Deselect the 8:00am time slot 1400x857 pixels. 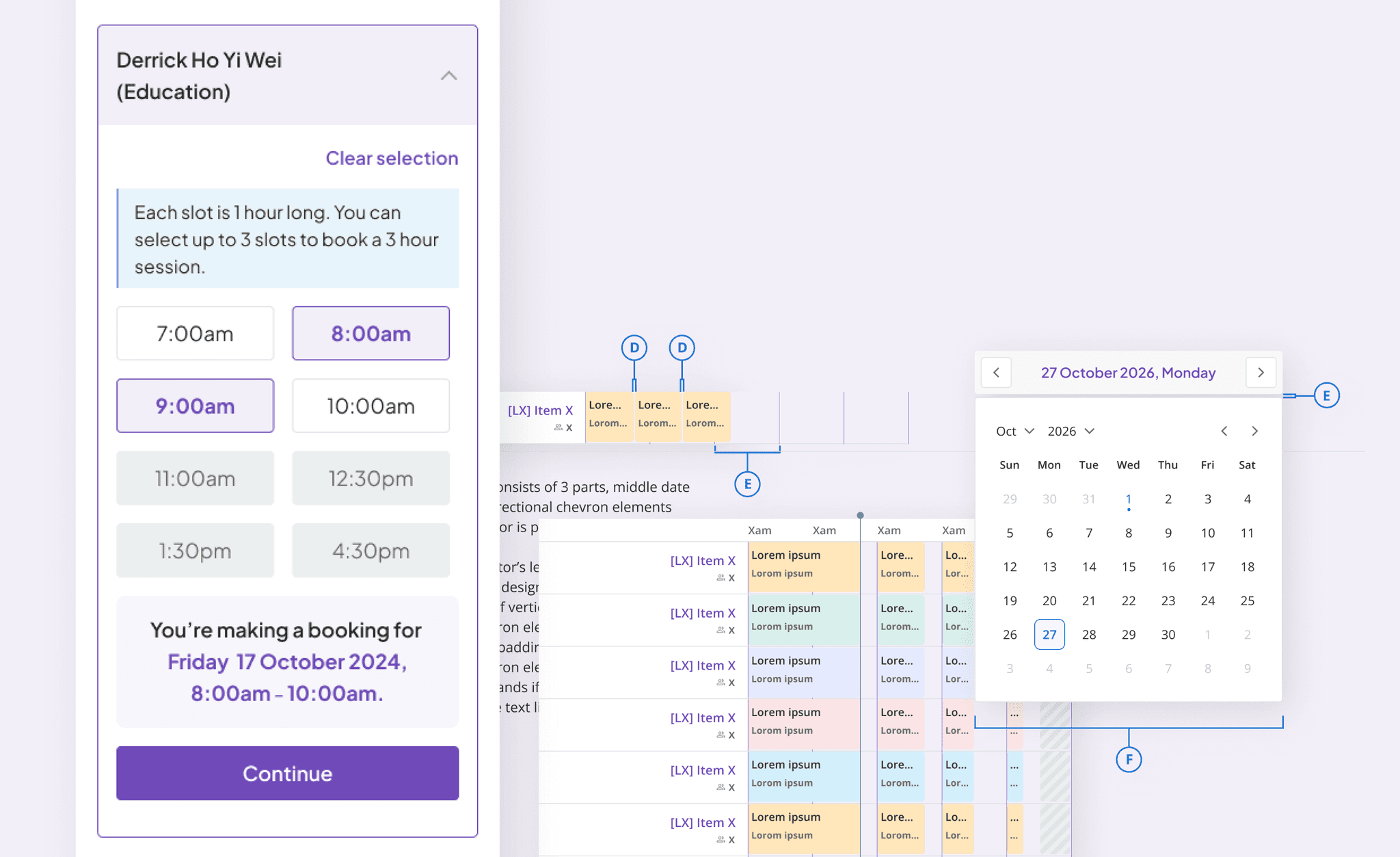(x=371, y=334)
